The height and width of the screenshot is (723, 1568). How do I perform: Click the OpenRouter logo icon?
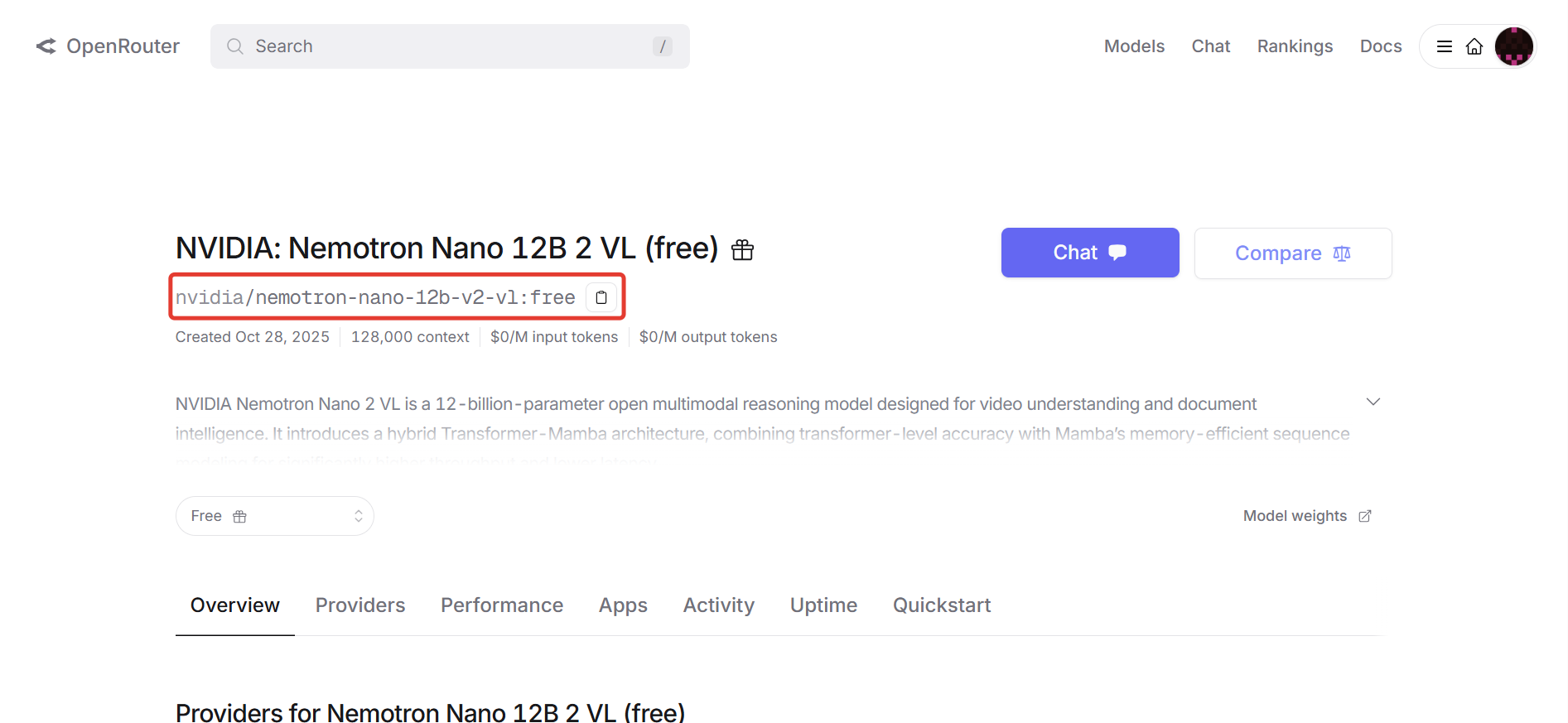(46, 46)
